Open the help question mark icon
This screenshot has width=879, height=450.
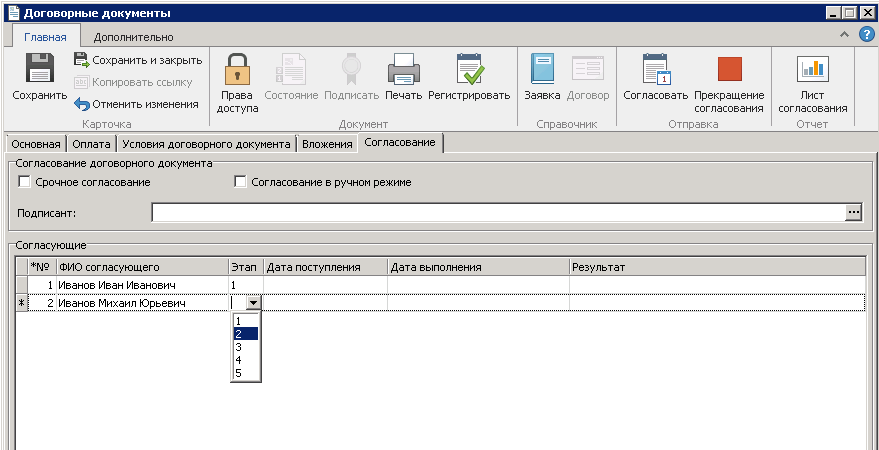click(866, 34)
